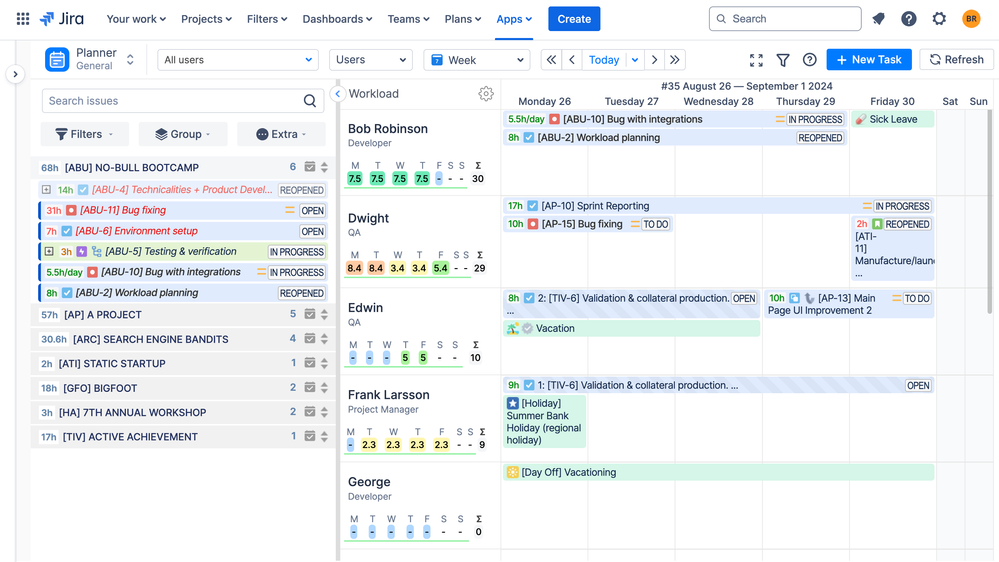Open the Your work menu

pyautogui.click(x=136, y=19)
